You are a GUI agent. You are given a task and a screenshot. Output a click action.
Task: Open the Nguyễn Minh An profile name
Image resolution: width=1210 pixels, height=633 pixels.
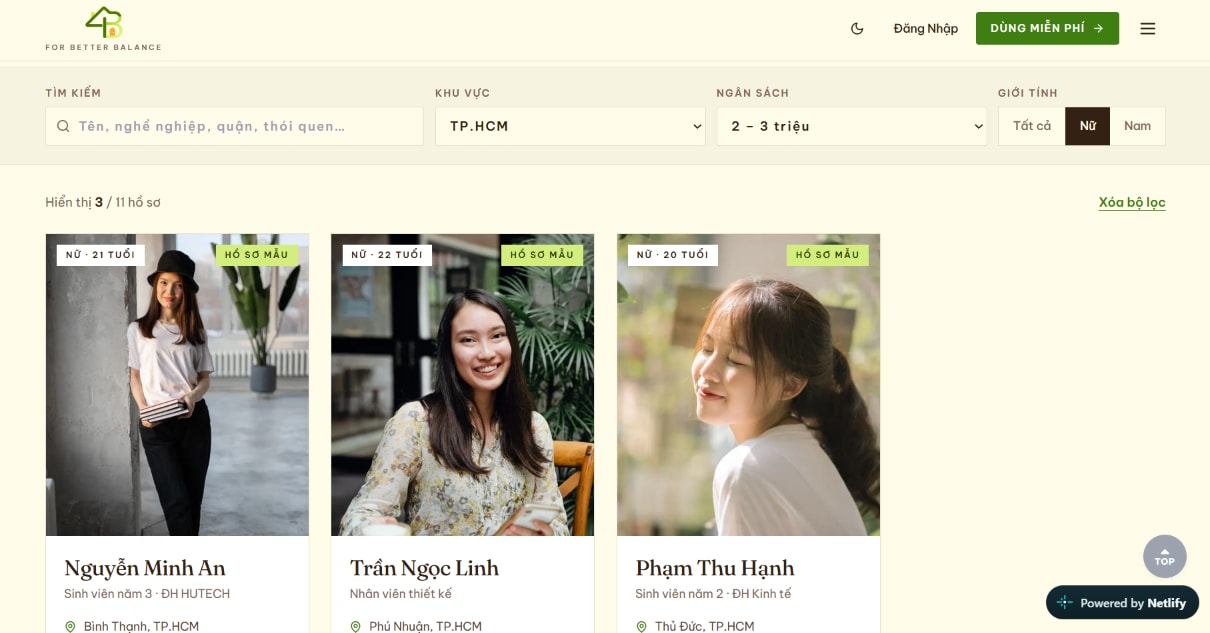tap(145, 568)
